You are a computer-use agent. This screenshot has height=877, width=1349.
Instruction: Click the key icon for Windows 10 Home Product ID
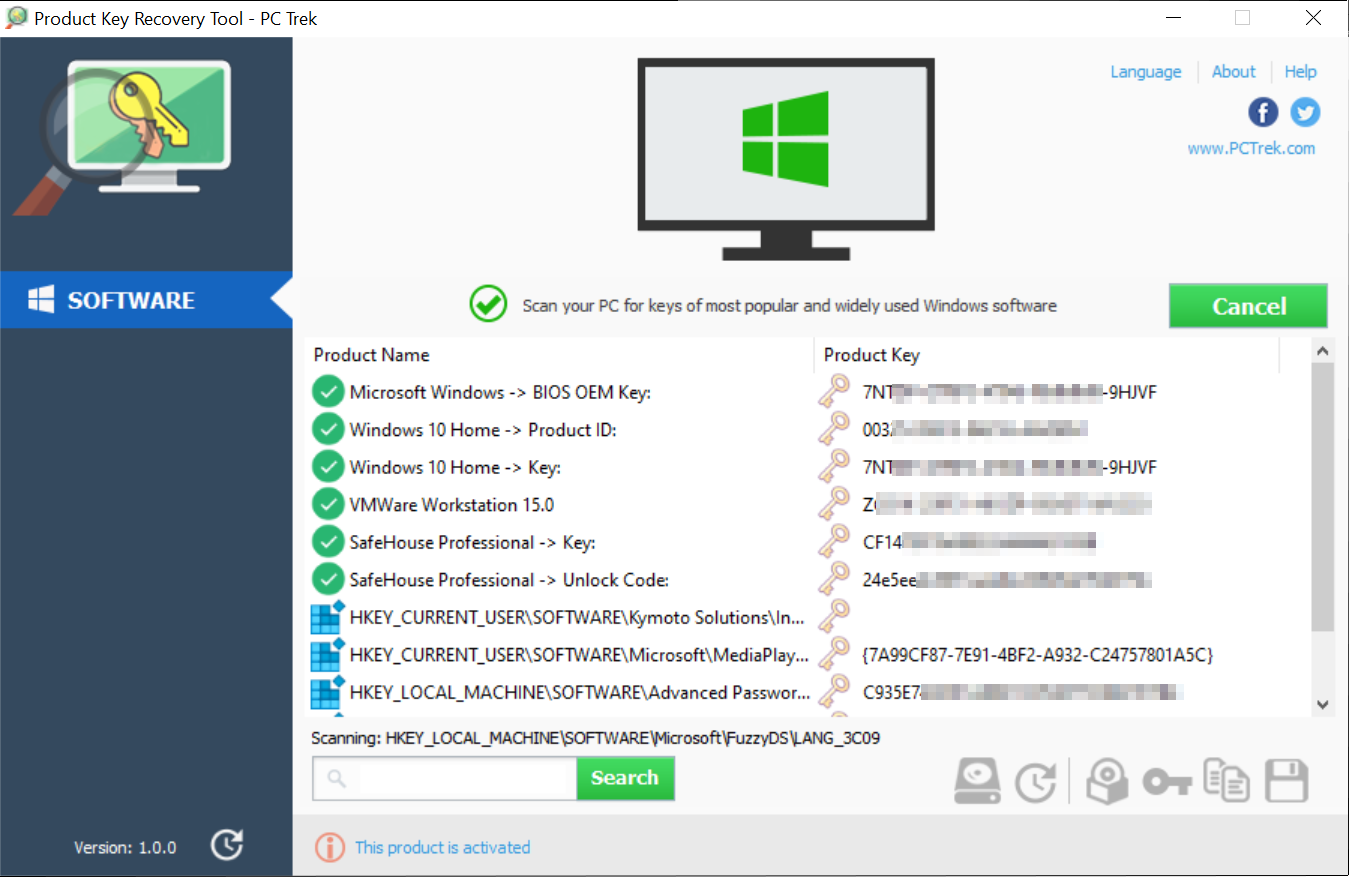[x=834, y=429]
